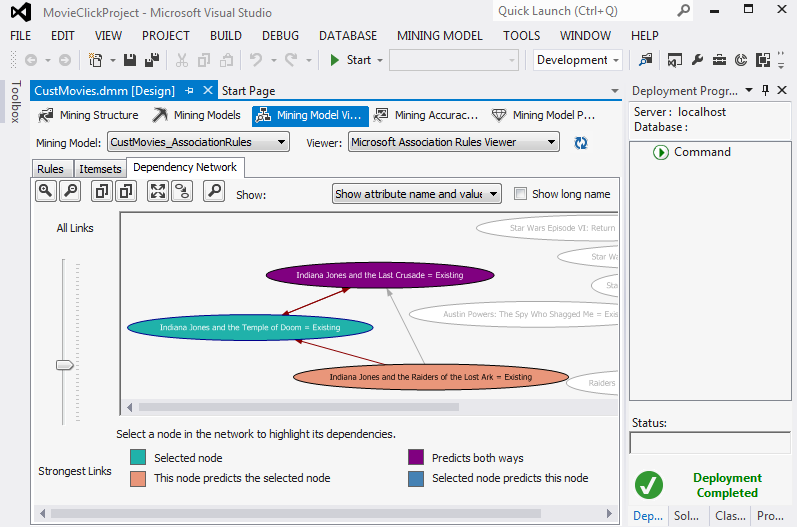
Task: Zoom out of the dependency network
Action: [x=70, y=192]
